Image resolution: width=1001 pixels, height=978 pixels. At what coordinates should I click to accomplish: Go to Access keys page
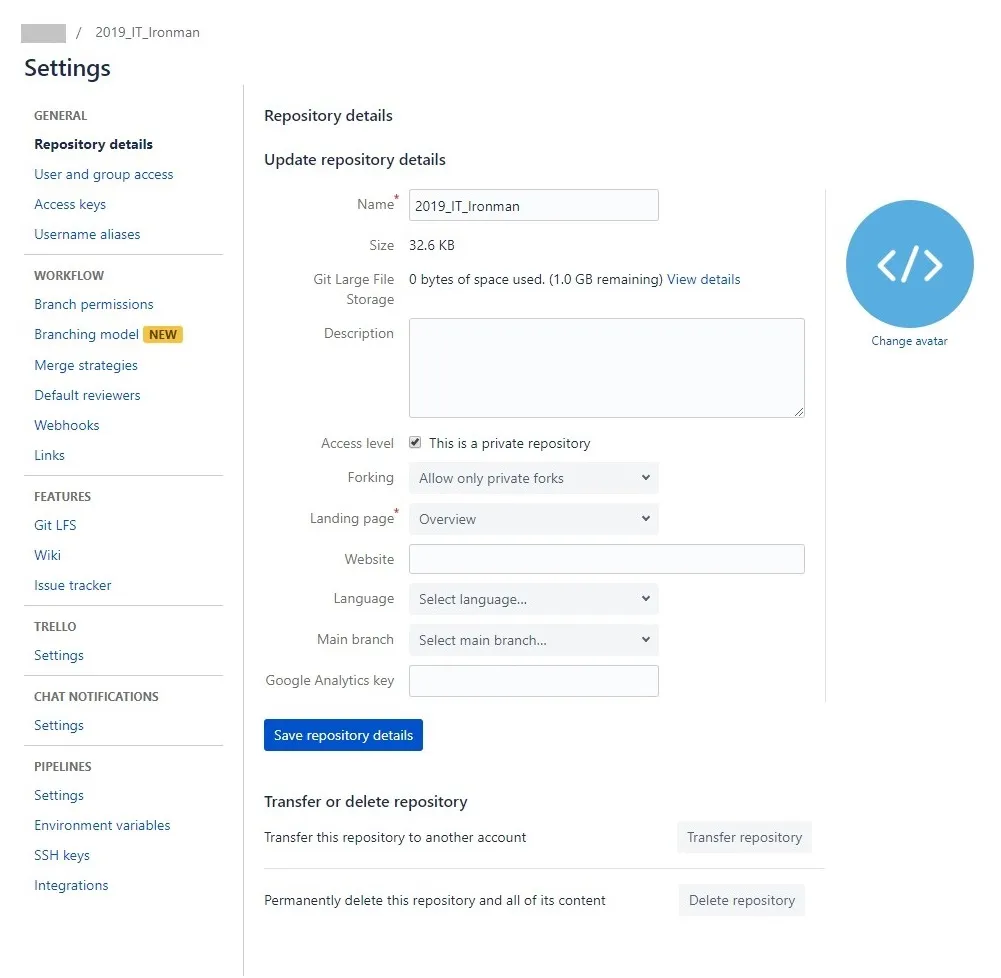tap(70, 204)
